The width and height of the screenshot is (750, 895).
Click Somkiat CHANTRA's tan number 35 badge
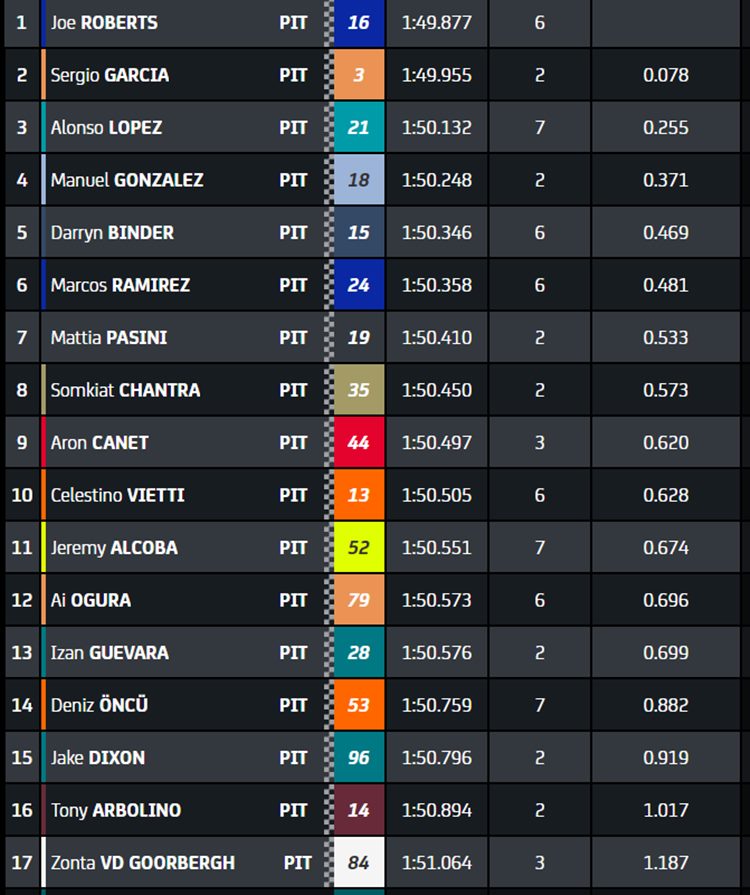click(x=359, y=390)
